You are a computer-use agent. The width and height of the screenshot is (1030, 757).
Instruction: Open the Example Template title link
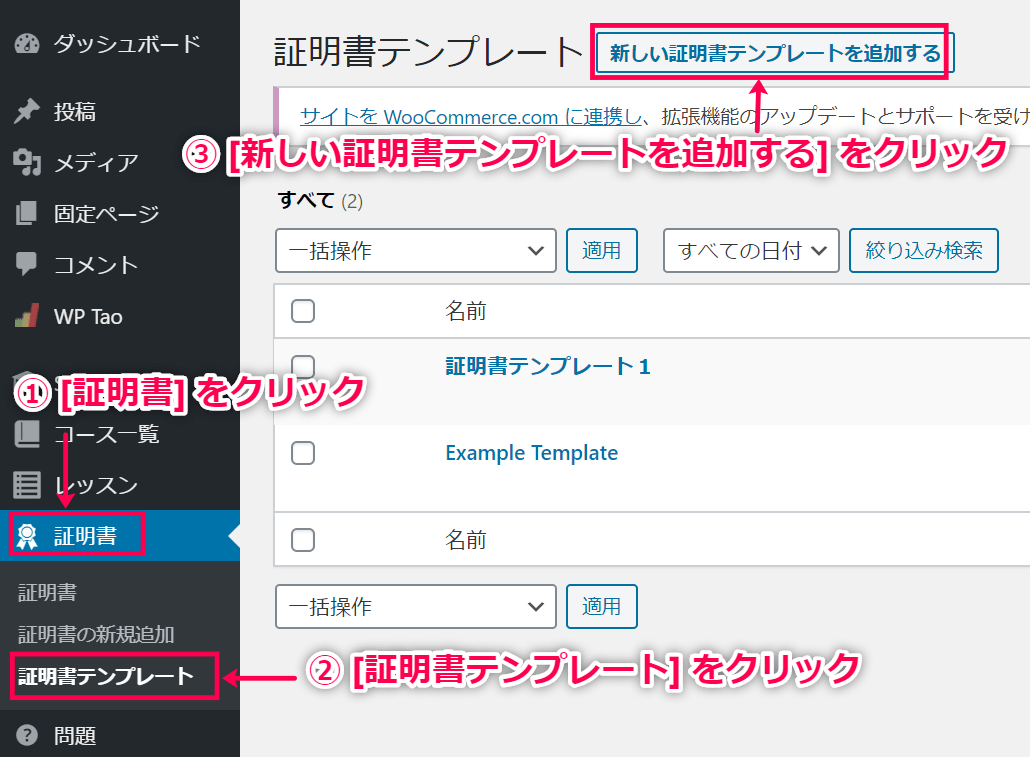[x=531, y=453]
